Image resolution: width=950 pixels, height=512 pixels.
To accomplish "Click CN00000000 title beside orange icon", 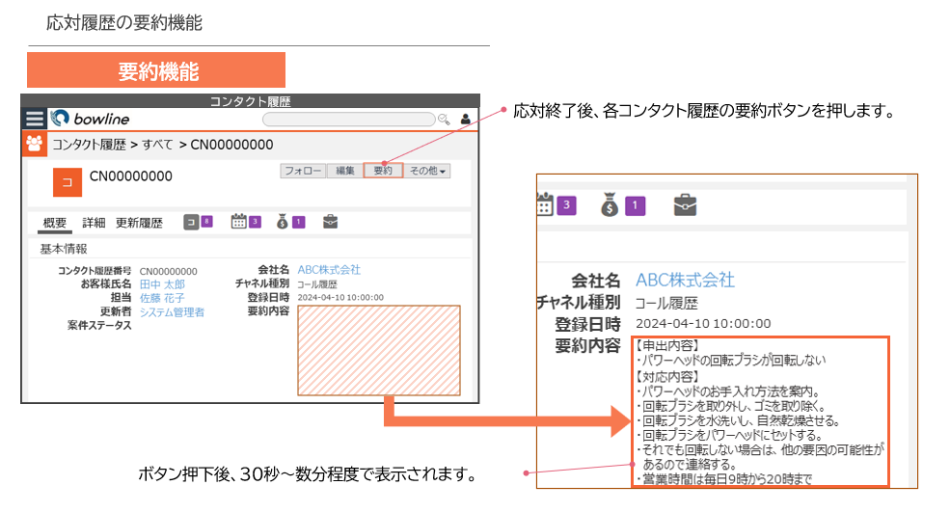I will coord(131,176).
